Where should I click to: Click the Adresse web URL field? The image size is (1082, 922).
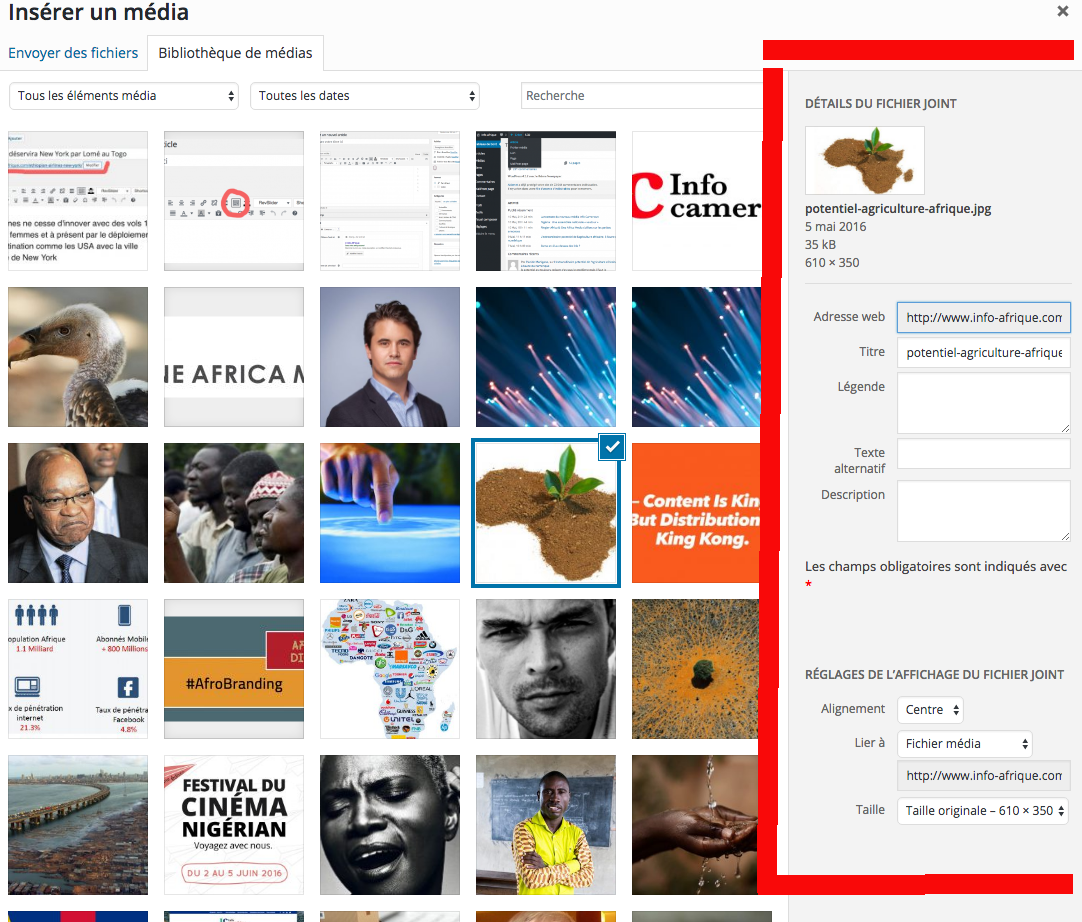[x=983, y=318]
